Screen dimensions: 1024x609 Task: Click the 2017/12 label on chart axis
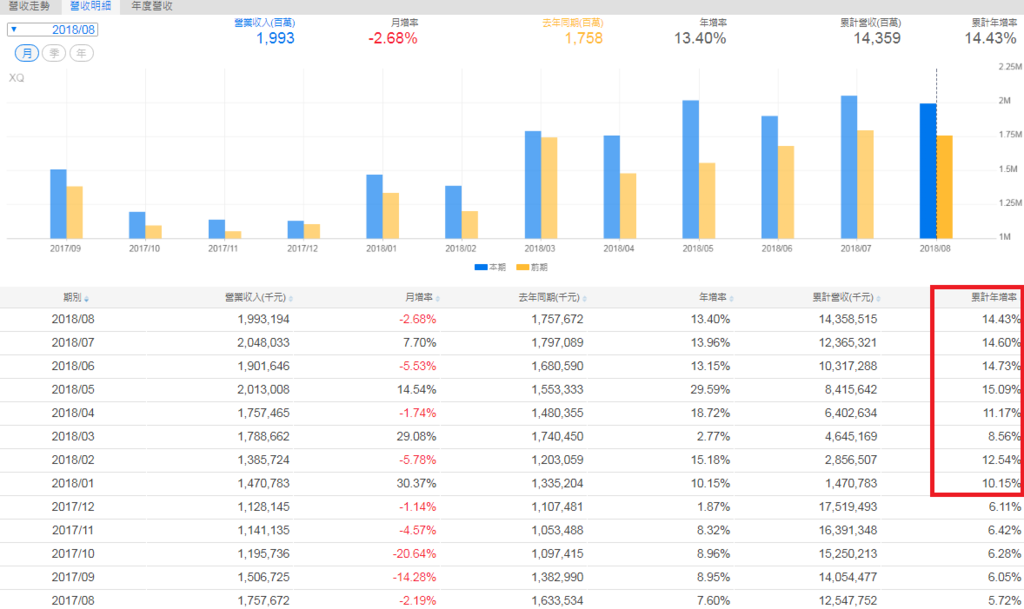coord(302,249)
